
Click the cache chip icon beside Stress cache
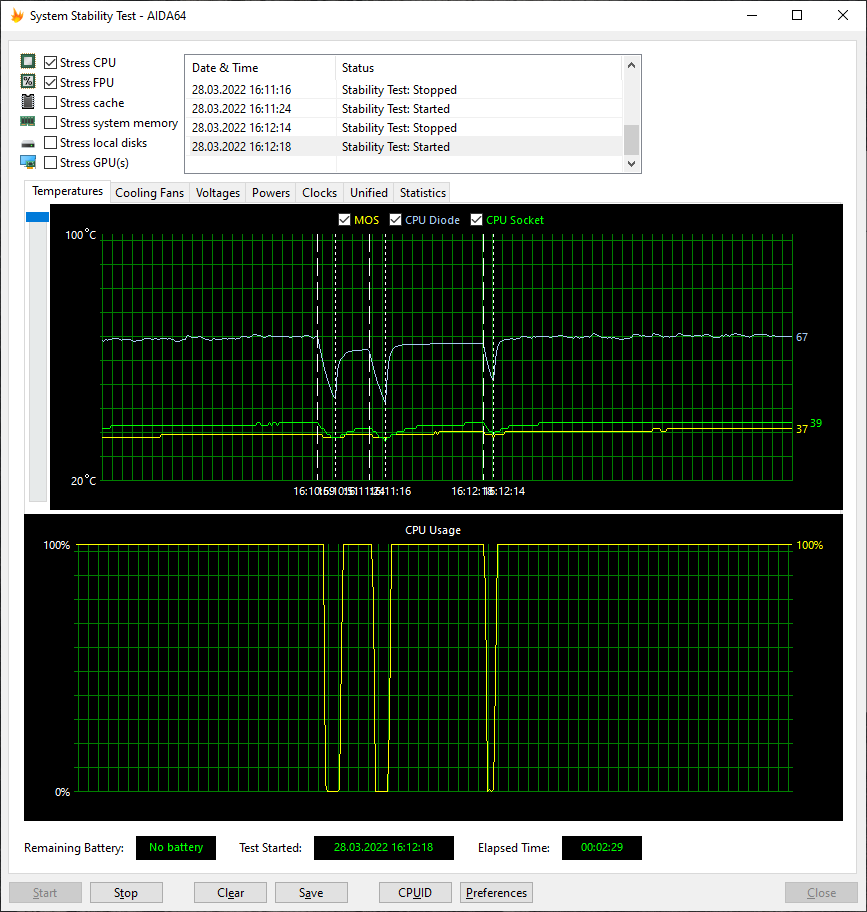pyautogui.click(x=28, y=101)
